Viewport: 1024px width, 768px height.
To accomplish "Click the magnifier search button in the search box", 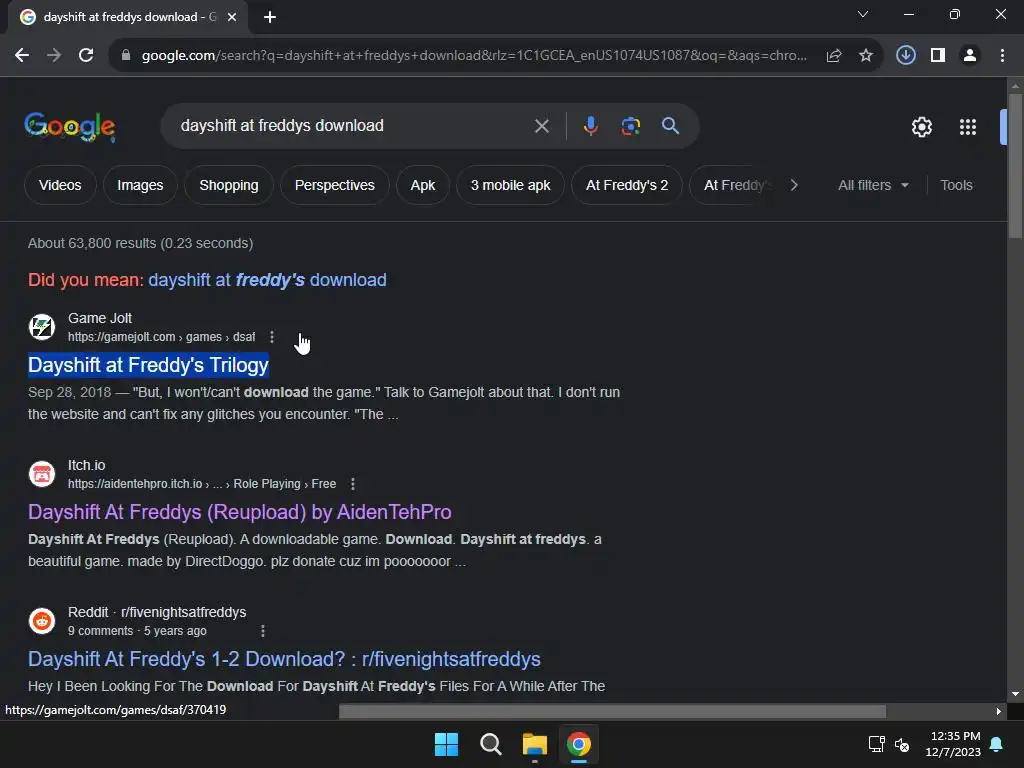I will tap(671, 126).
